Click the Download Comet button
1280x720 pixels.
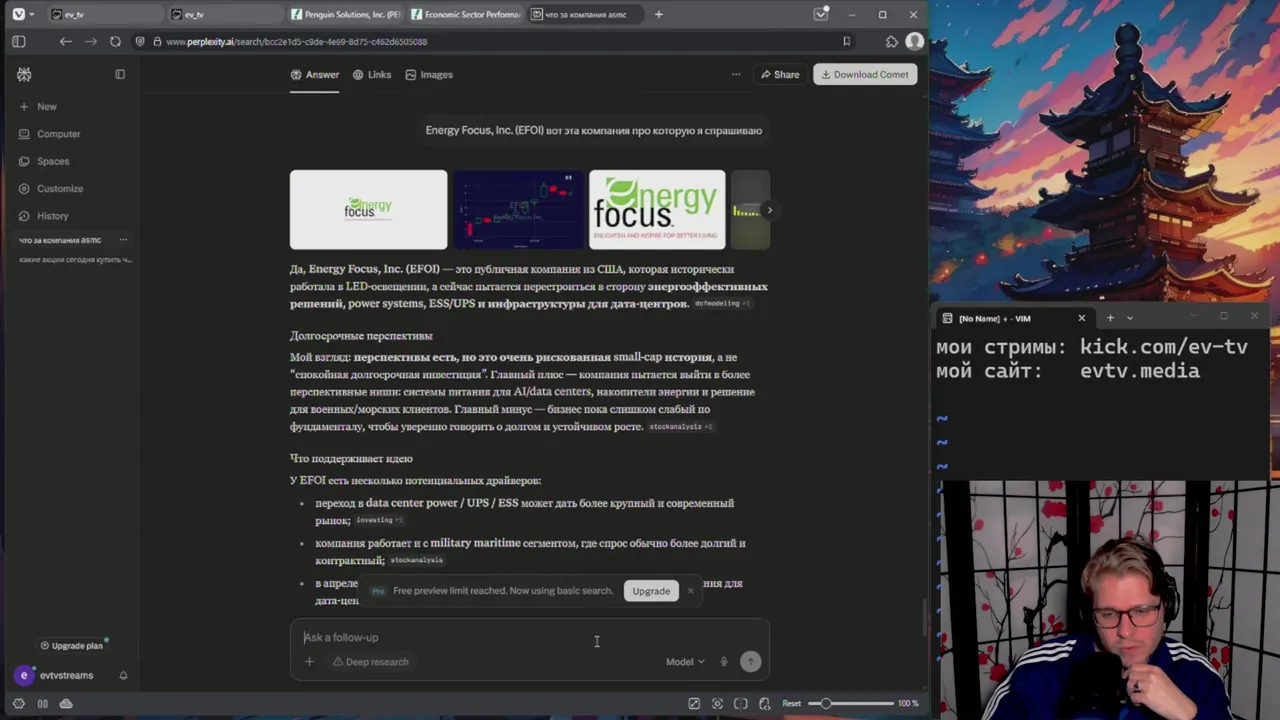pyautogui.click(x=865, y=74)
